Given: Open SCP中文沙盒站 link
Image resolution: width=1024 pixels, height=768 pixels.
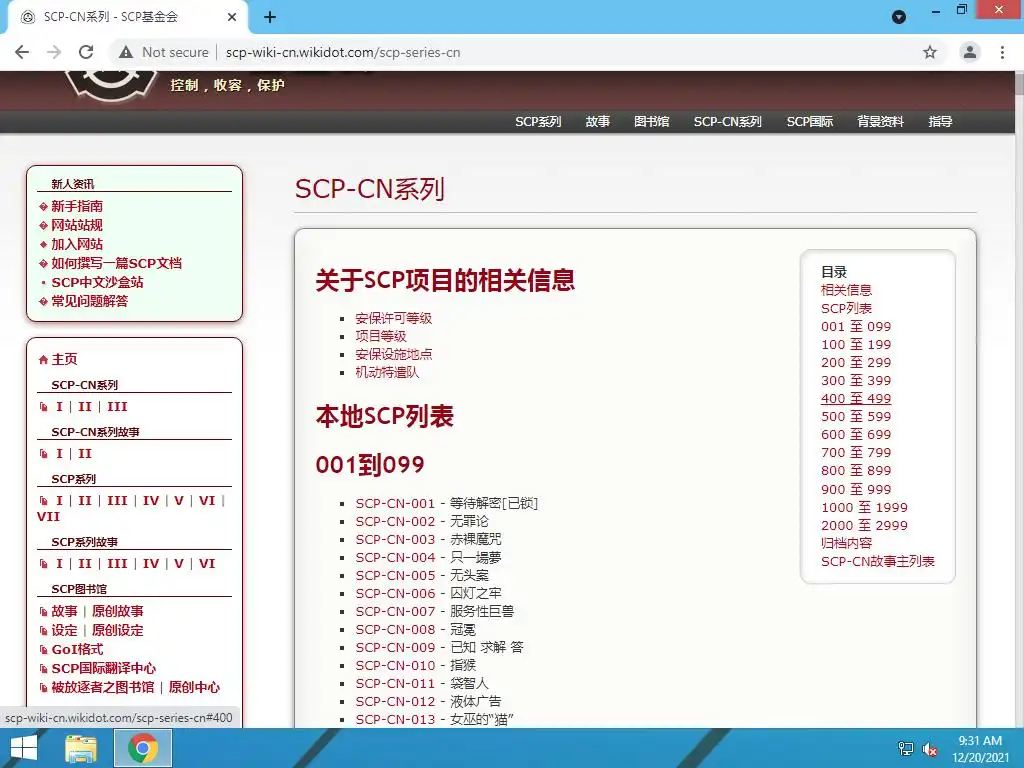Looking at the screenshot, I should [x=97, y=282].
